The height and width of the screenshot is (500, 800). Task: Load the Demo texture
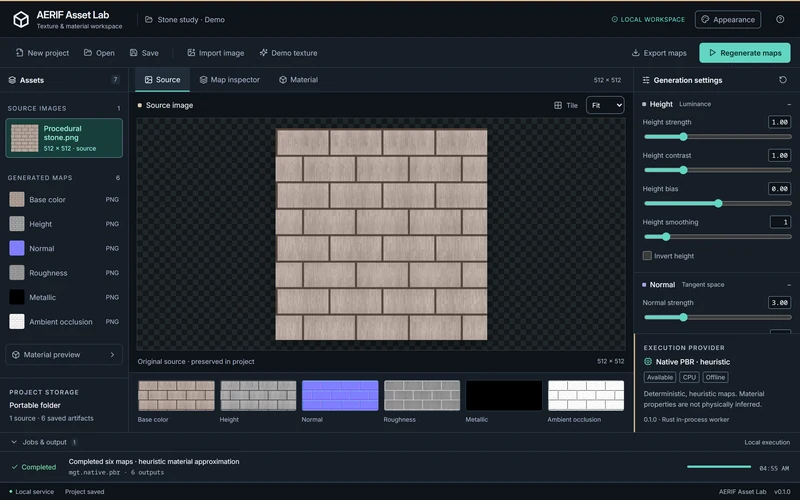point(288,53)
